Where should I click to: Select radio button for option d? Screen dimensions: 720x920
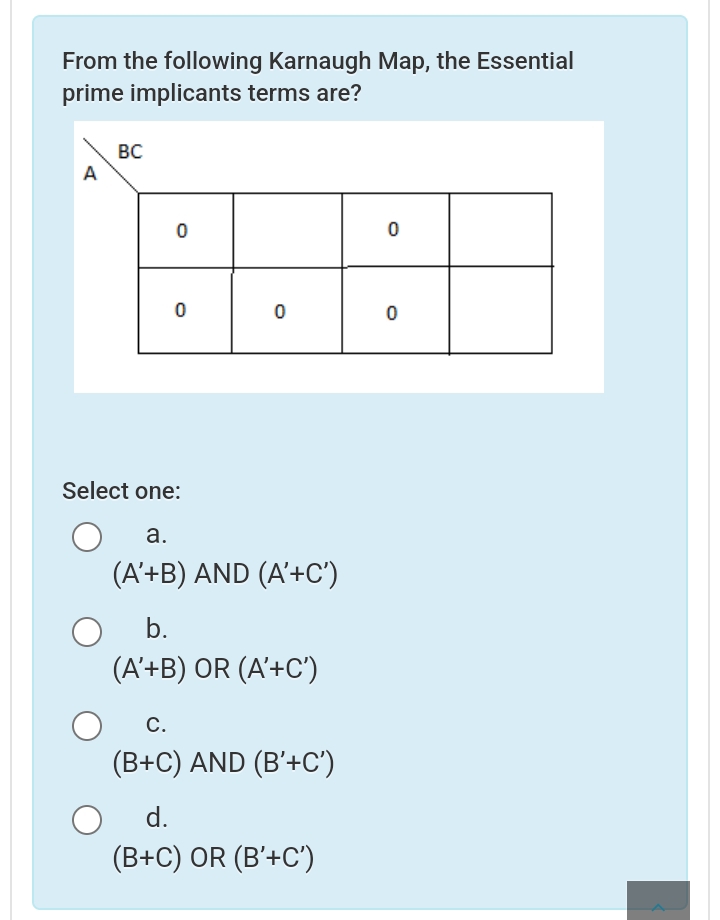click(x=87, y=819)
